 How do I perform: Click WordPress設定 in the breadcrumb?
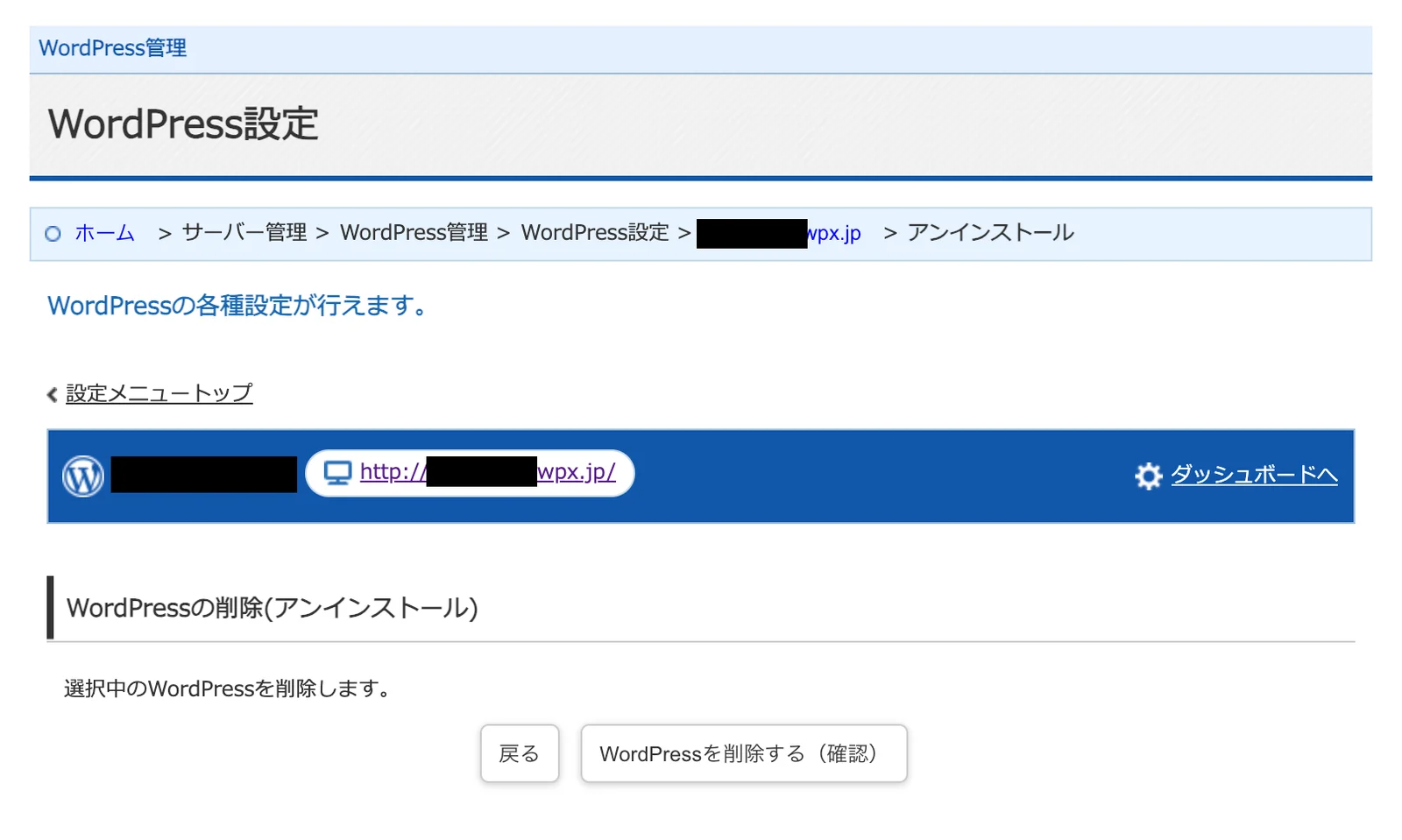pos(595,233)
